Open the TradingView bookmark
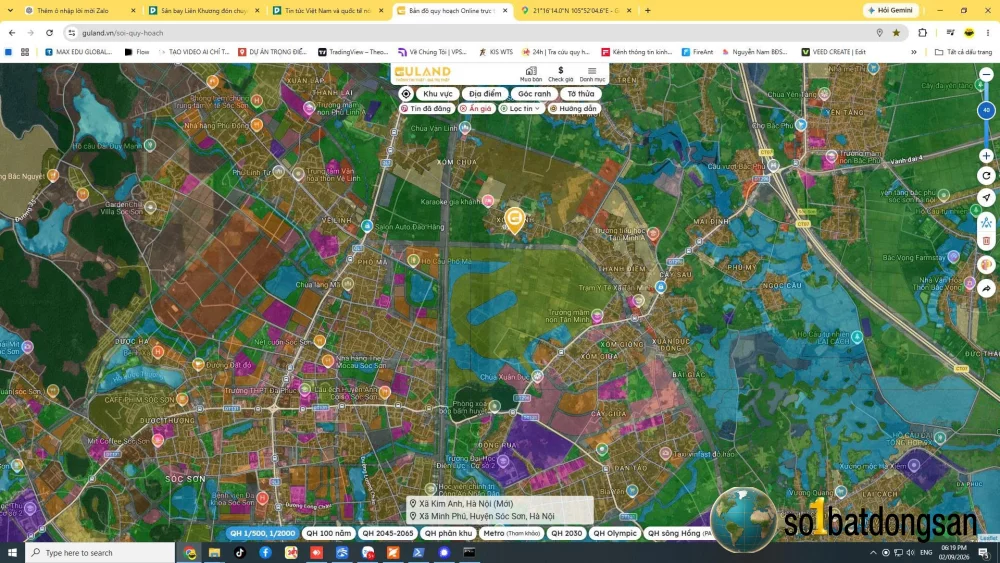The width and height of the screenshot is (1000, 563). click(353, 52)
